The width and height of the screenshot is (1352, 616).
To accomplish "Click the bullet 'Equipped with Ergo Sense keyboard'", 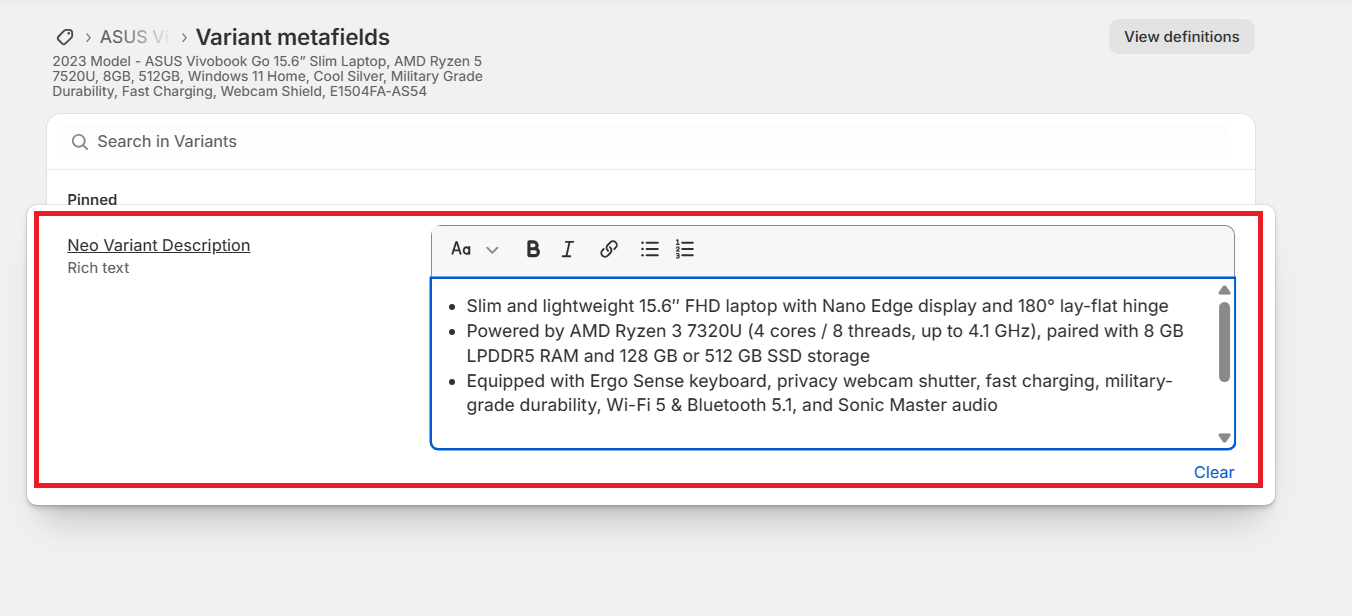I will tap(819, 393).
